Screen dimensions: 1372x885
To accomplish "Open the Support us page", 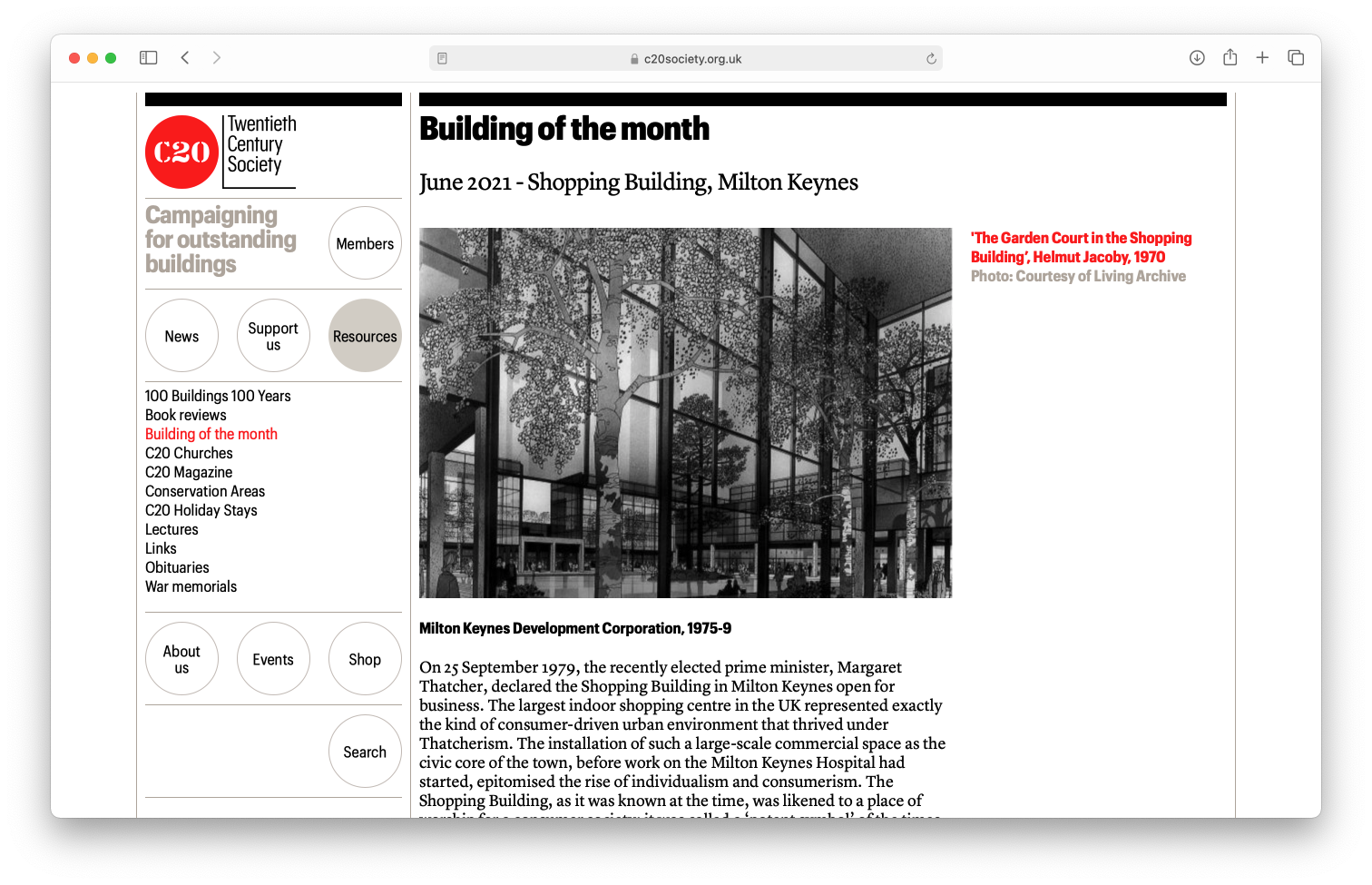I will click(x=273, y=336).
